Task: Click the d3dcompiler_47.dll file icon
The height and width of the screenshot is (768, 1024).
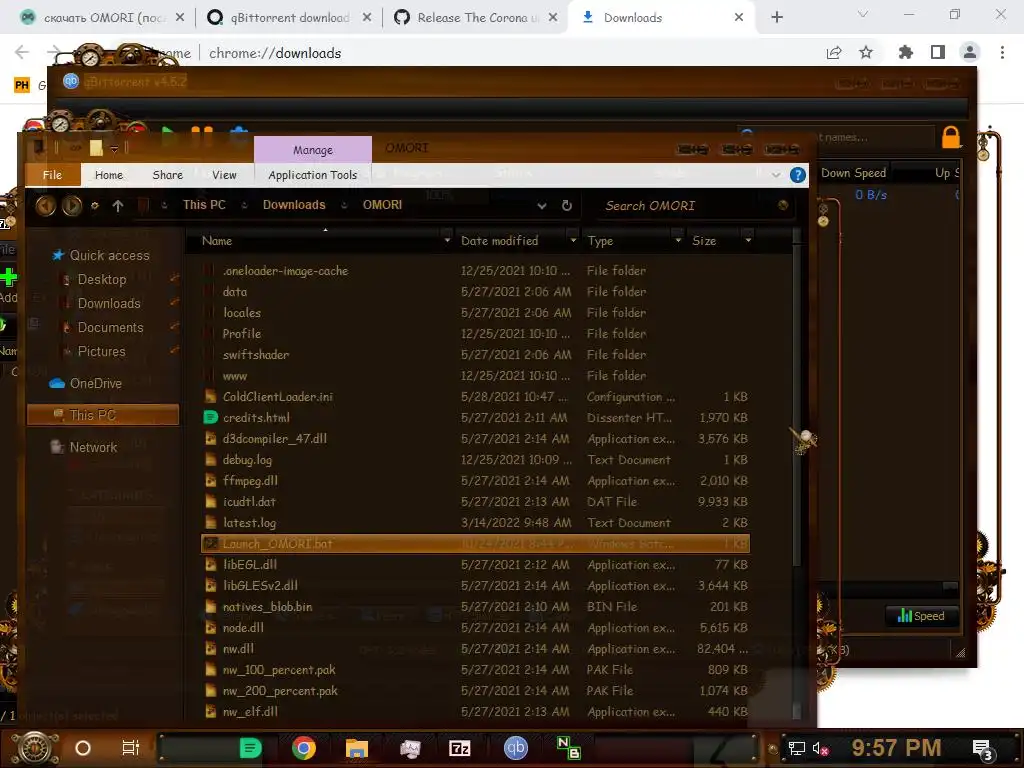Action: [x=210, y=438]
